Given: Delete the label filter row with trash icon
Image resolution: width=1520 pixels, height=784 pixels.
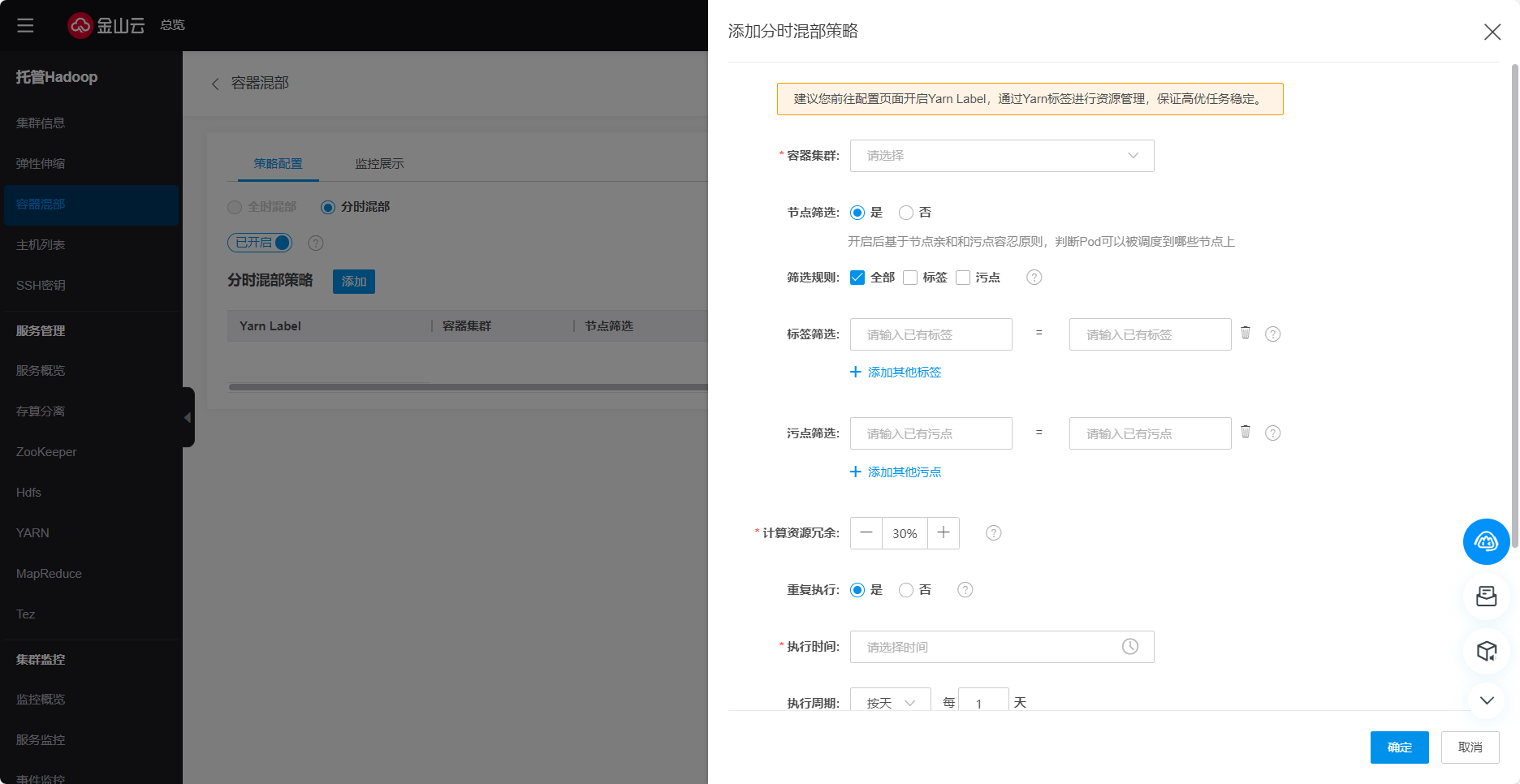Looking at the screenshot, I should coord(1245,333).
